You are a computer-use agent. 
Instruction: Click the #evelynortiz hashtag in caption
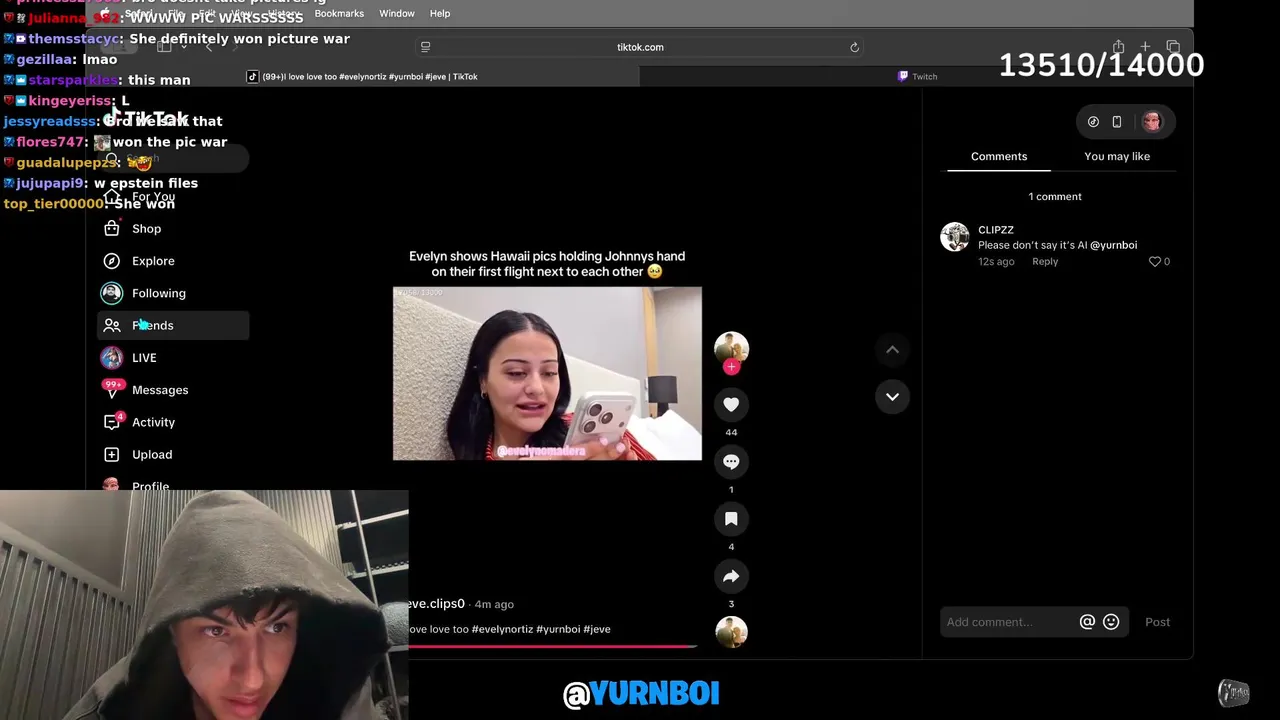click(502, 629)
